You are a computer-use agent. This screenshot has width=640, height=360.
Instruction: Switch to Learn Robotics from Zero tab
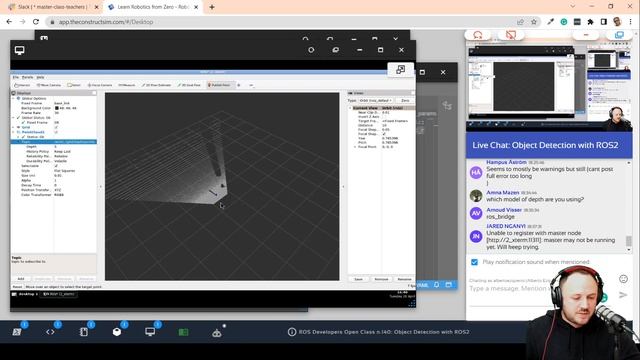[153, 7]
